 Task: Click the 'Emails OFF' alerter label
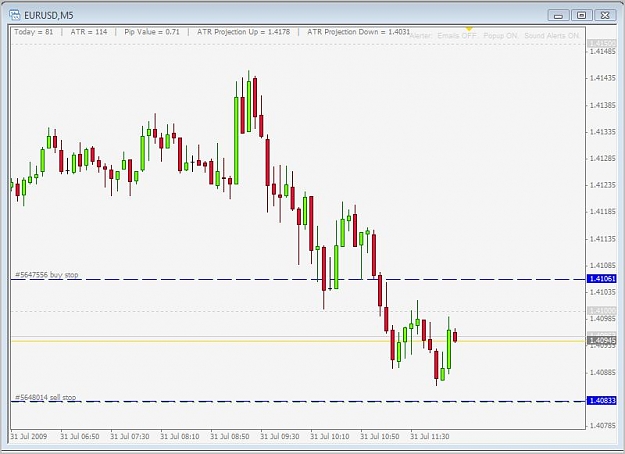[457, 36]
